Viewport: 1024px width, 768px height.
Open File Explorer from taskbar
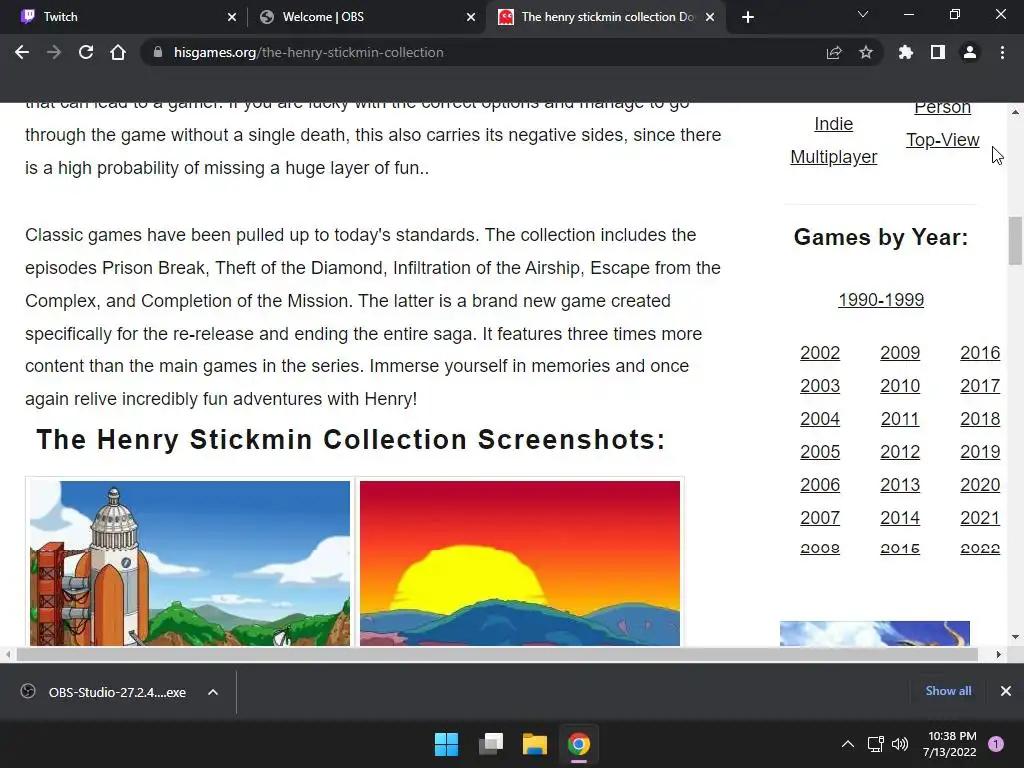pos(534,744)
